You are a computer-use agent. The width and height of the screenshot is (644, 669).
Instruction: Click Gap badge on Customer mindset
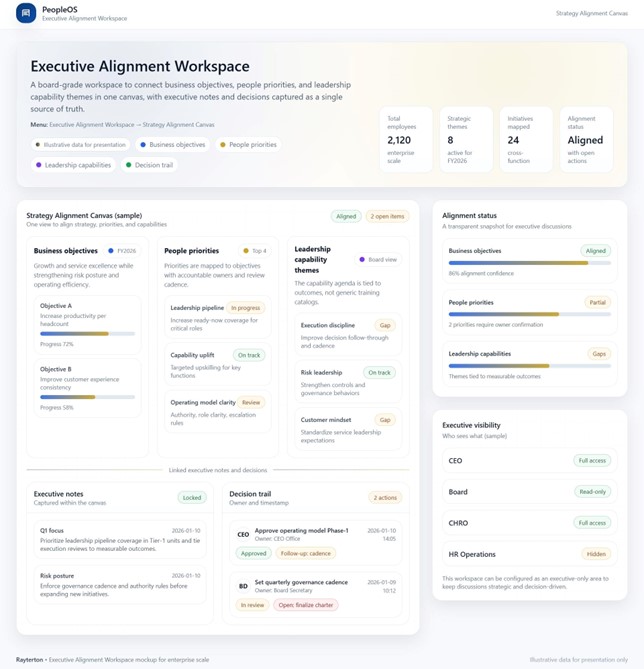coord(385,420)
